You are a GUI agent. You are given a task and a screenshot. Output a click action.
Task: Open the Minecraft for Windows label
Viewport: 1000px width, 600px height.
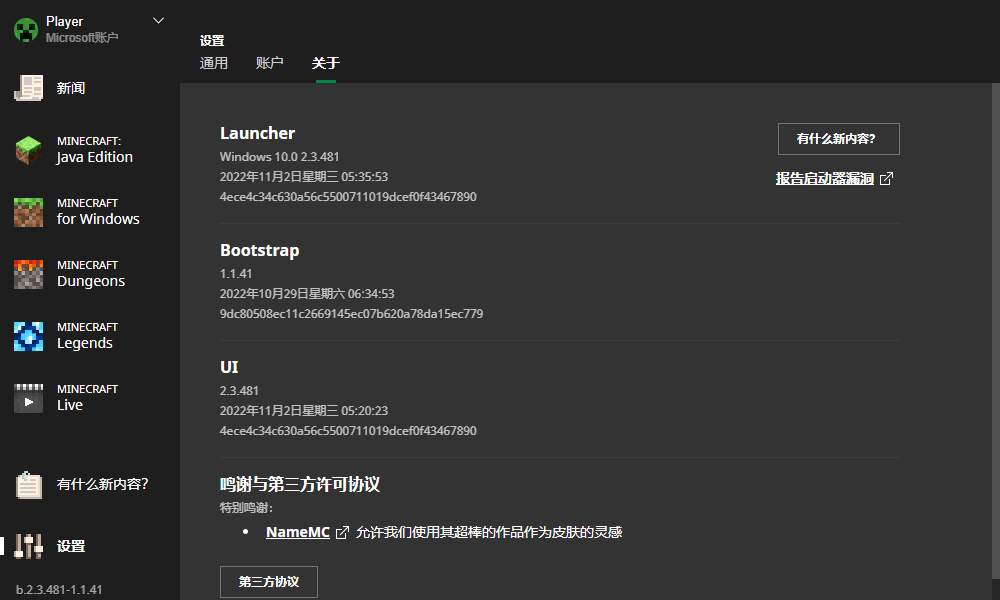pos(98,212)
